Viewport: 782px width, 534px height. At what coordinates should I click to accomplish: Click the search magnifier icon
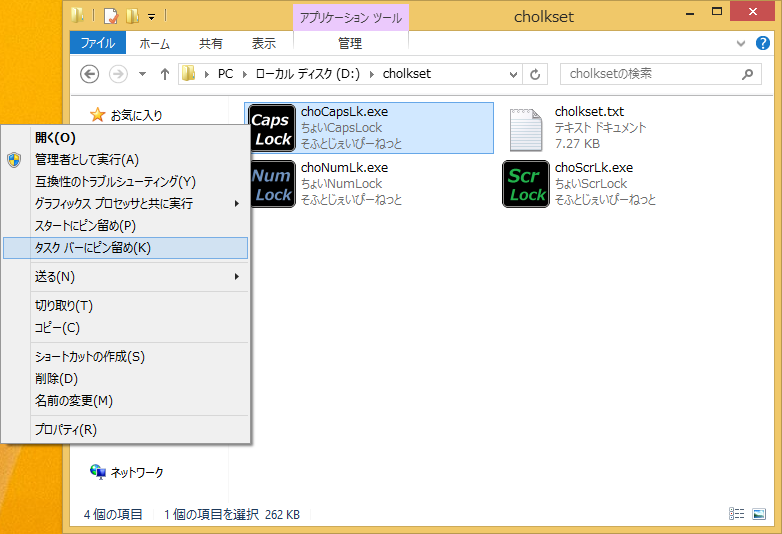[747, 74]
